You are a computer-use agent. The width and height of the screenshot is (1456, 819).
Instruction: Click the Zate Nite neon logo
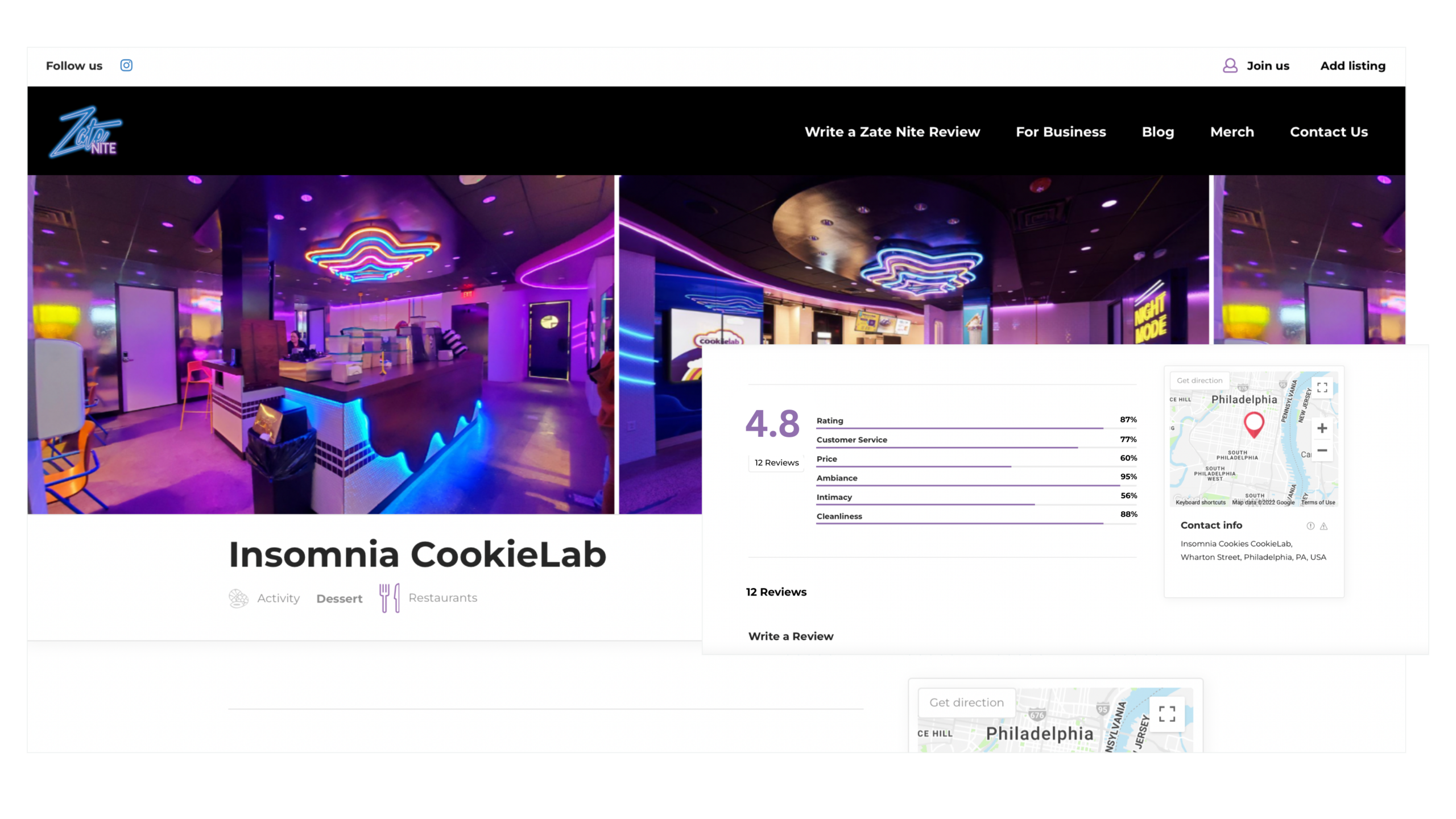click(85, 133)
